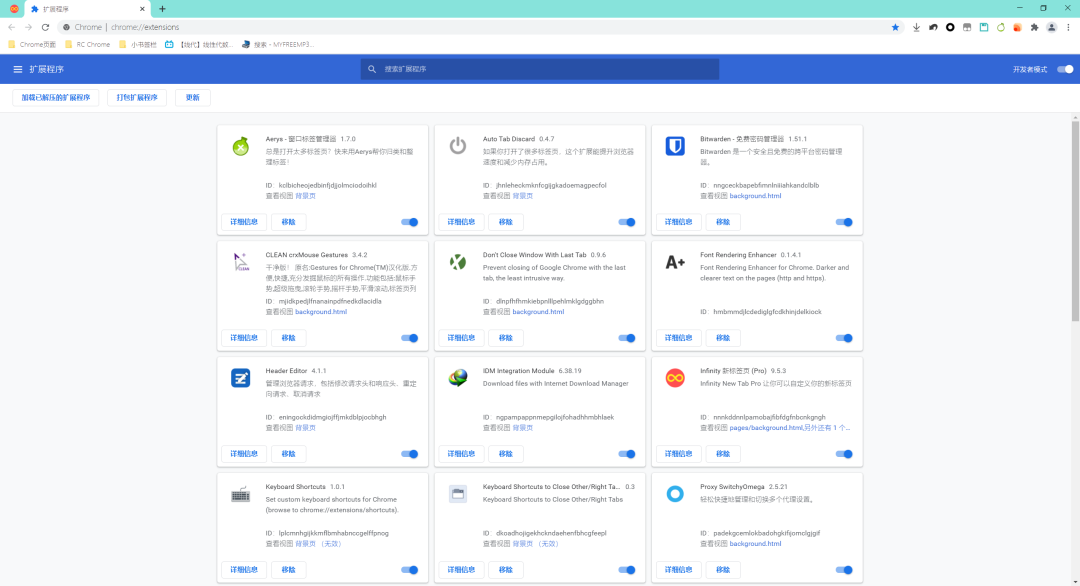Viewport: 1080px width, 586px height.
Task: Click the bookmark star in address bar
Action: tap(895, 28)
